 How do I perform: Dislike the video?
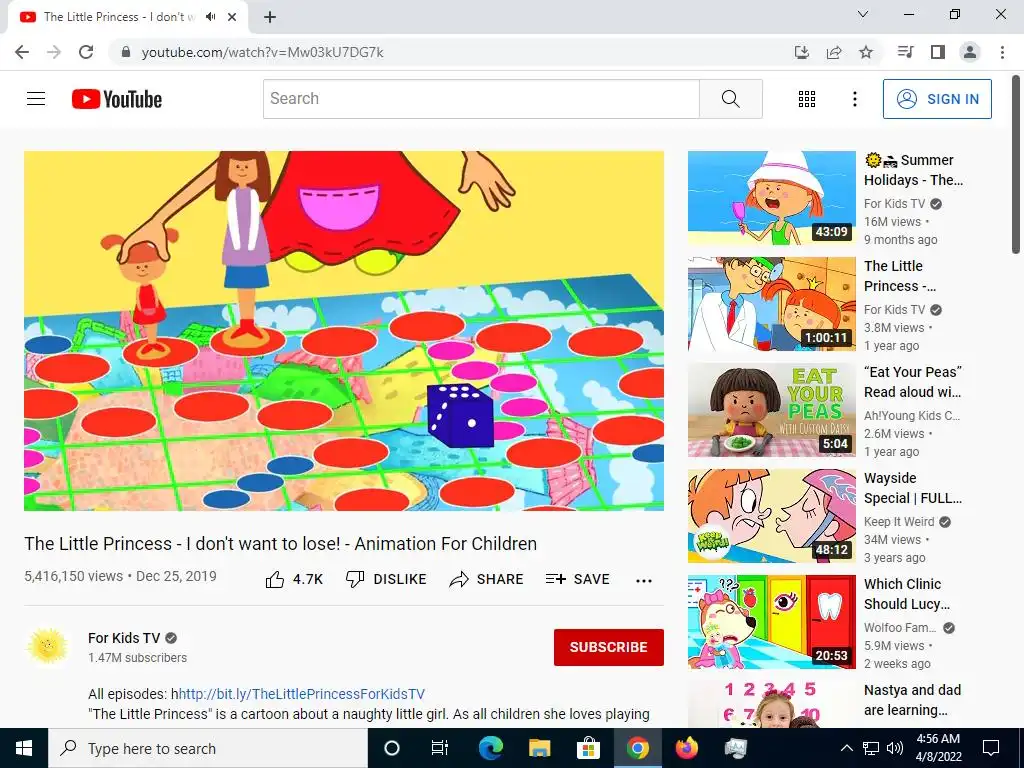(x=386, y=579)
